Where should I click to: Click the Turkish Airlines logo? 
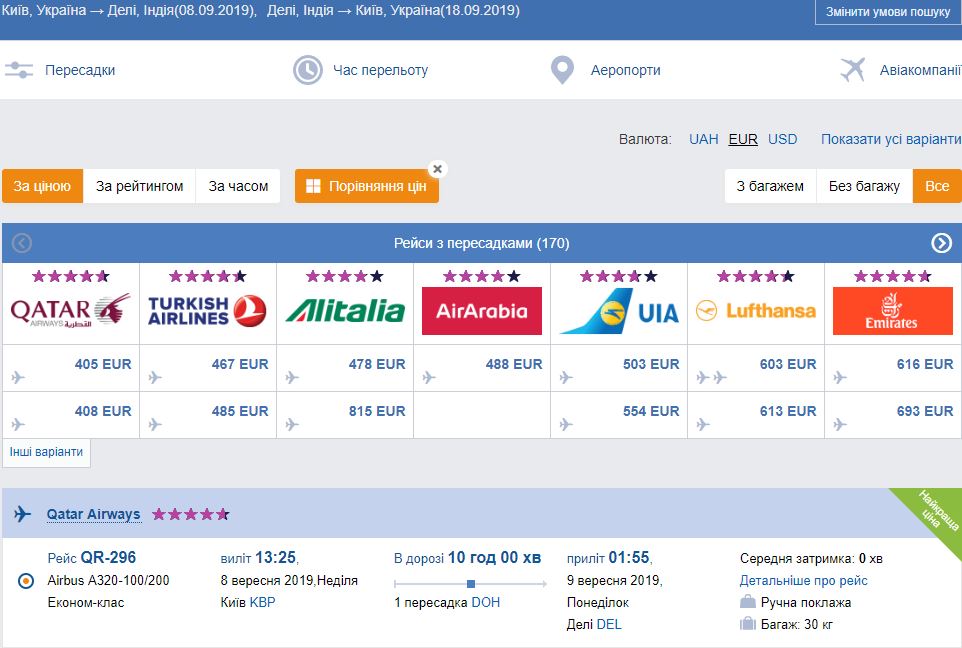207,310
